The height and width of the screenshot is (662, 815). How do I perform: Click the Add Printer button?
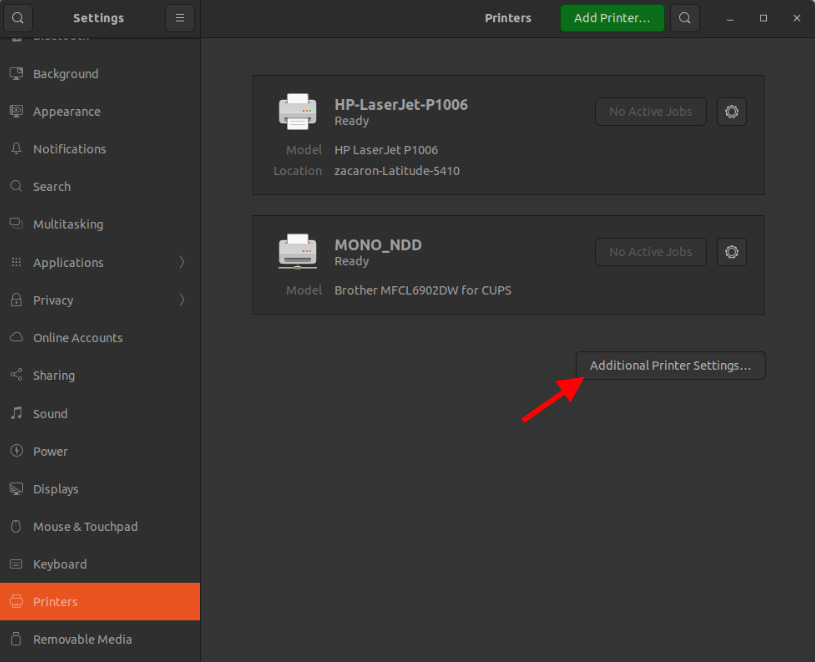click(612, 18)
